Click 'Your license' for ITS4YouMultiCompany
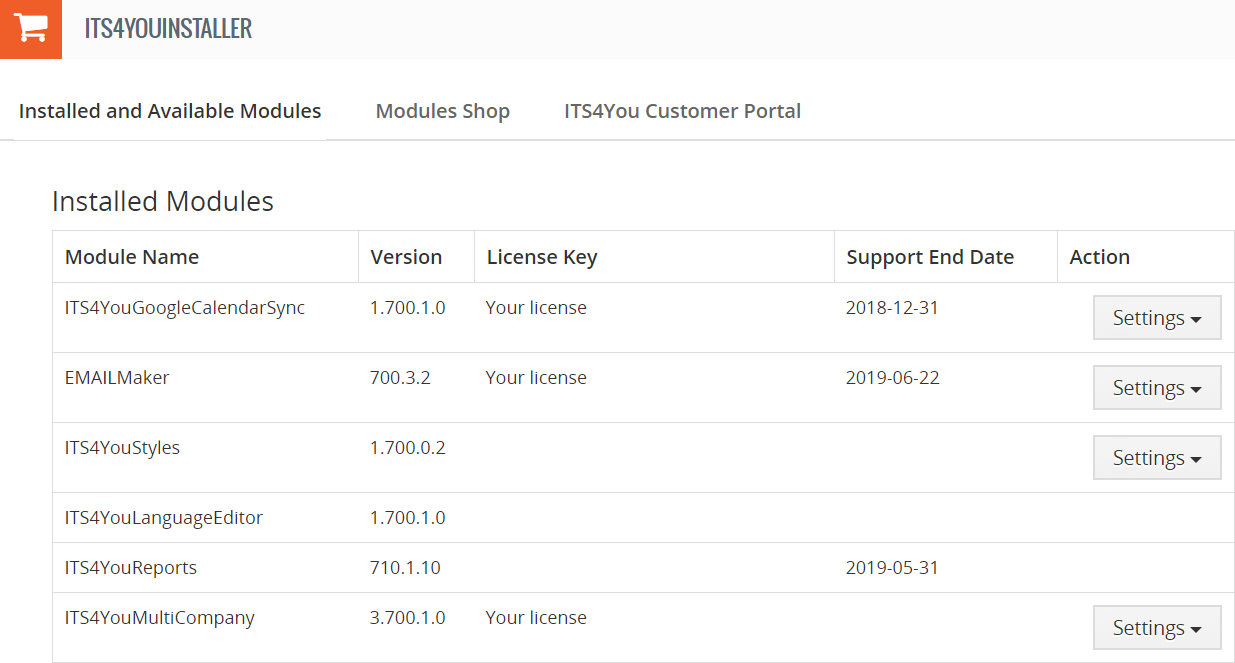Viewport: 1235px width, 663px height. (x=536, y=618)
